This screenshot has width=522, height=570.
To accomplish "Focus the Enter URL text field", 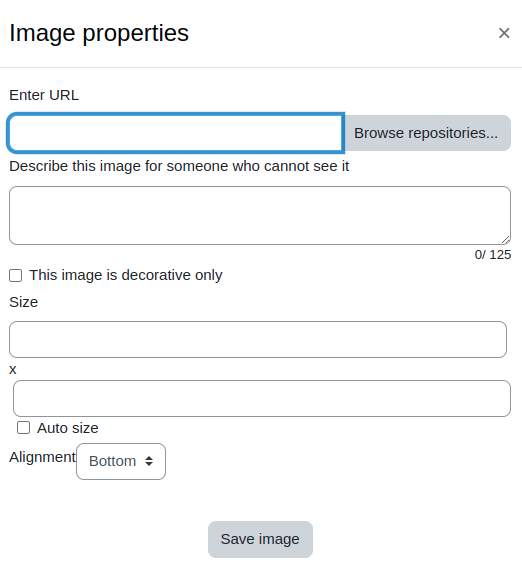I will tap(176, 133).
